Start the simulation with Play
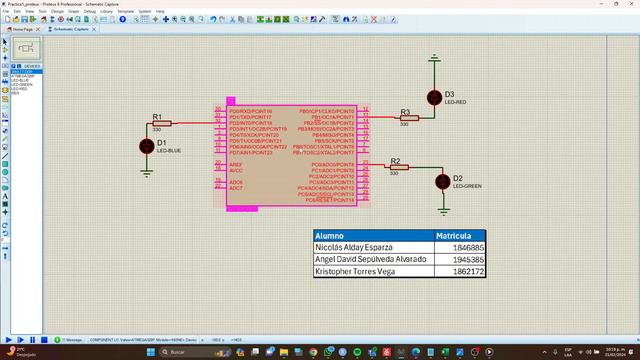 (x=8, y=340)
